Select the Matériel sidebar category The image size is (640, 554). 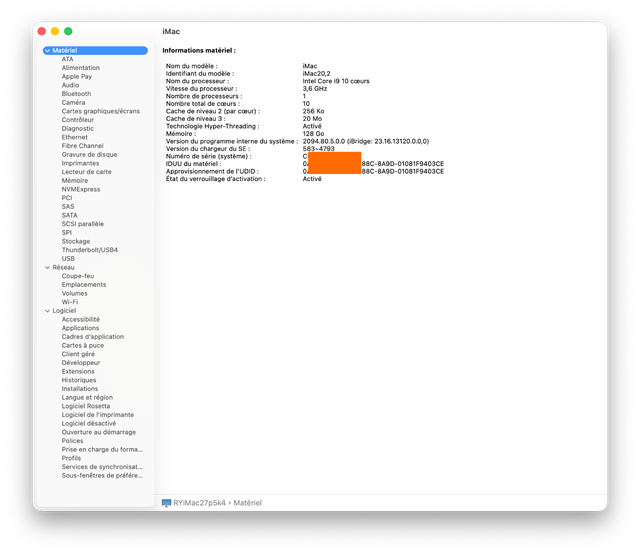pos(96,51)
